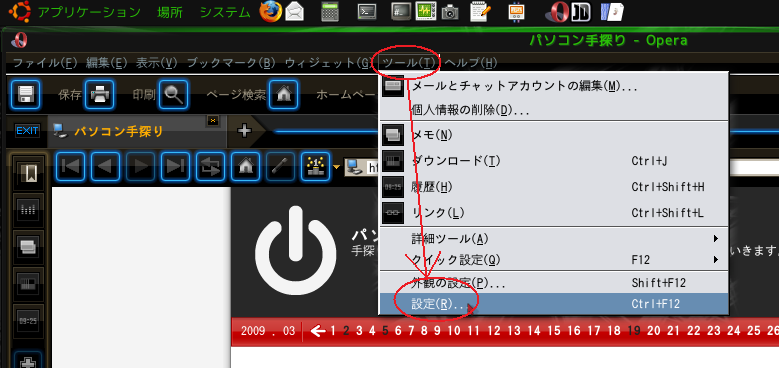This screenshot has height=368, width=779.
Task: Open the ウィジェット(G) menu
Action: point(328,63)
